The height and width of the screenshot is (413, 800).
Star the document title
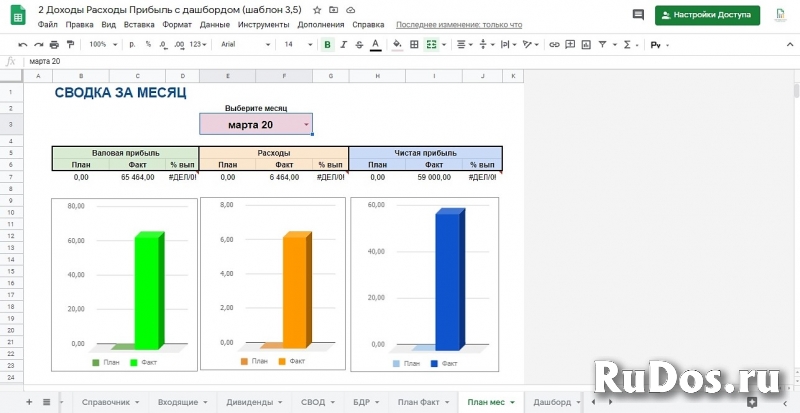click(x=317, y=9)
